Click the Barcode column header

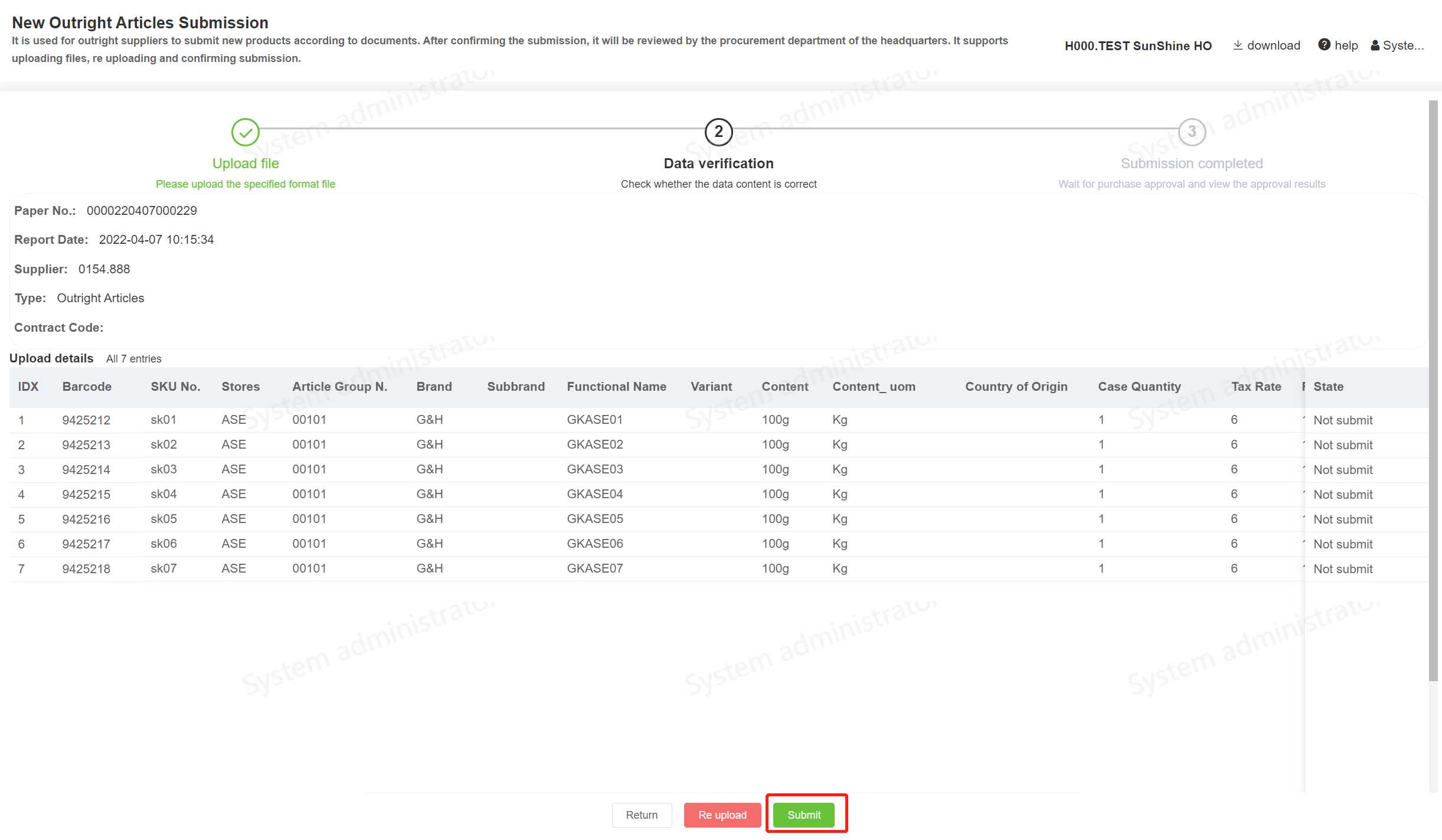(x=87, y=387)
